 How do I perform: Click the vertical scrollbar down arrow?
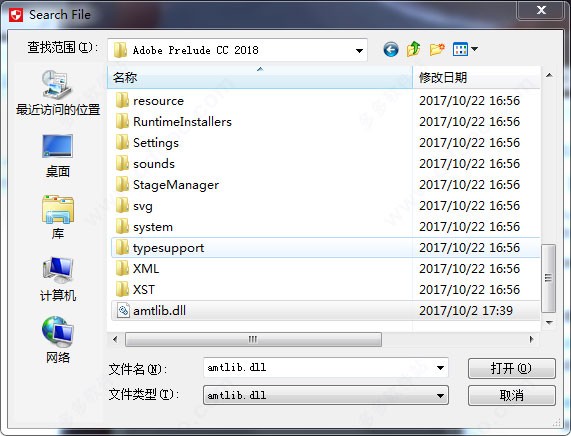pyautogui.click(x=549, y=323)
